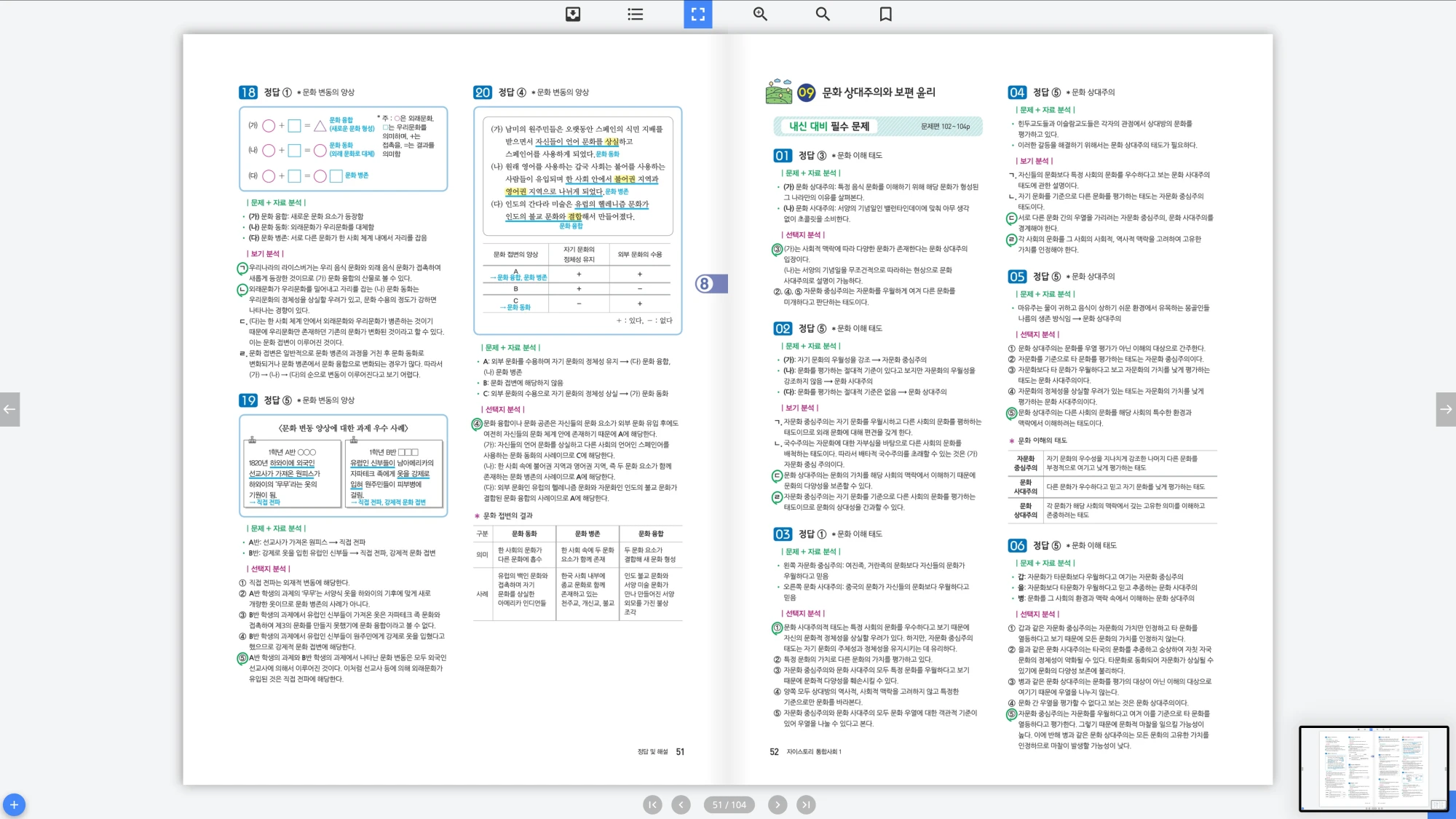Go to the first page button
1456x819 pixels.
[652, 804]
